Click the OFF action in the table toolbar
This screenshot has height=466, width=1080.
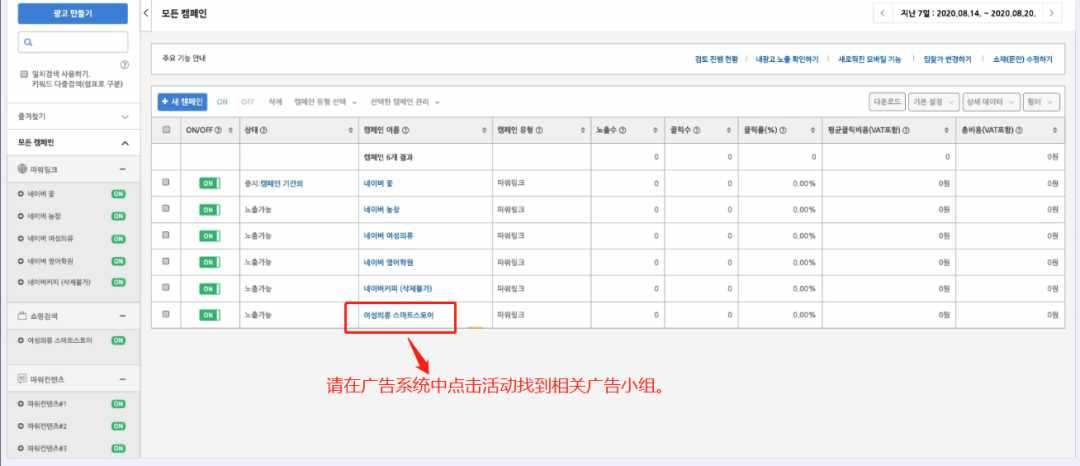(247, 102)
